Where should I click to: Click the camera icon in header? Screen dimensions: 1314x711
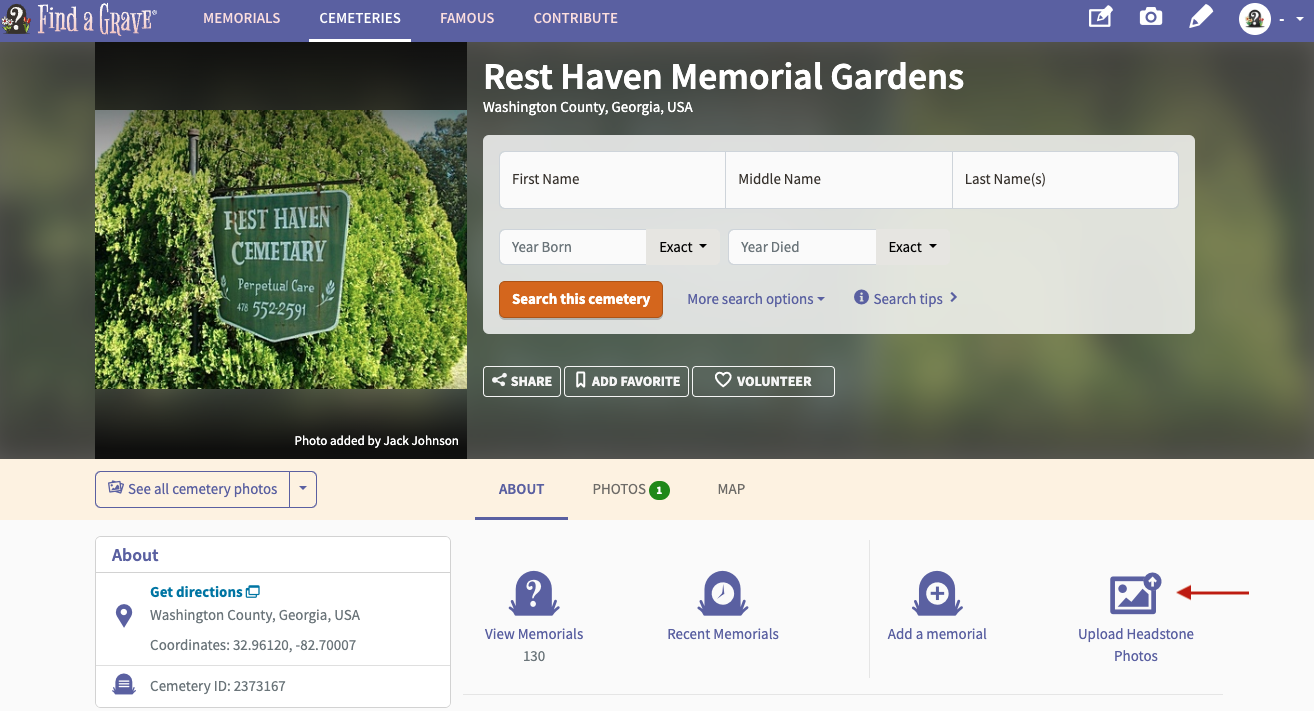click(x=1151, y=18)
